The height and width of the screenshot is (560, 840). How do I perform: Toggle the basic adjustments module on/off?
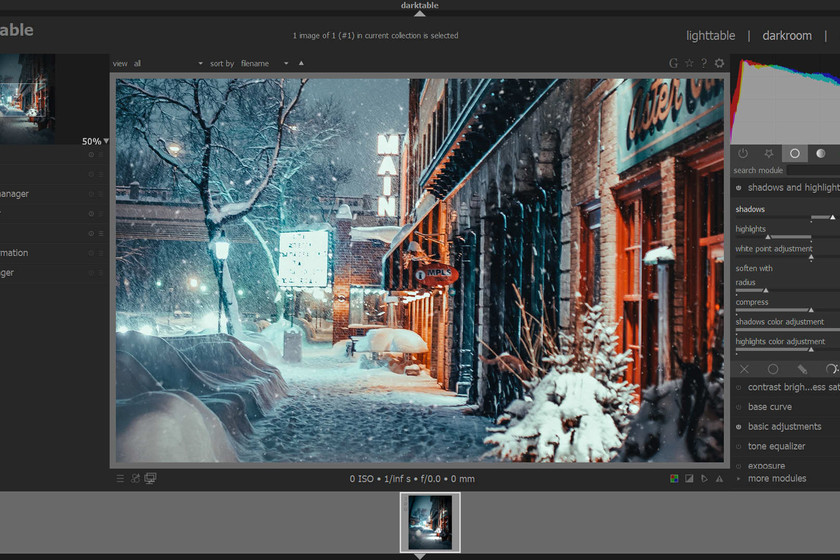(x=739, y=427)
